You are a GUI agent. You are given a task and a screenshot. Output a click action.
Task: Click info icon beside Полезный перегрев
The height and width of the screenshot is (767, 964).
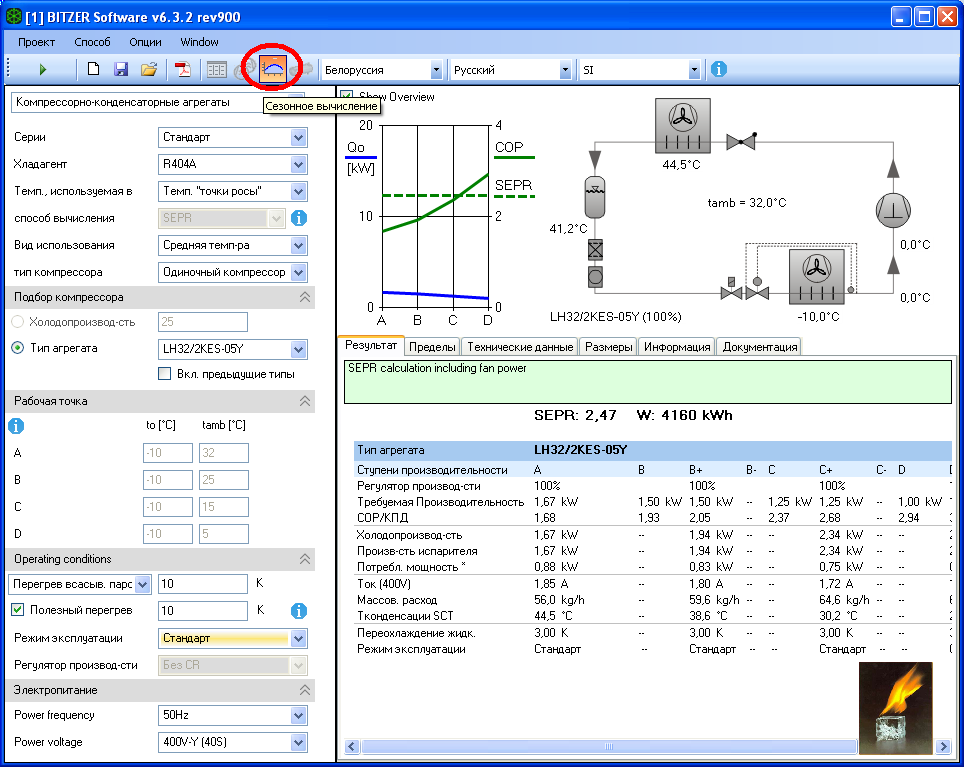[299, 611]
